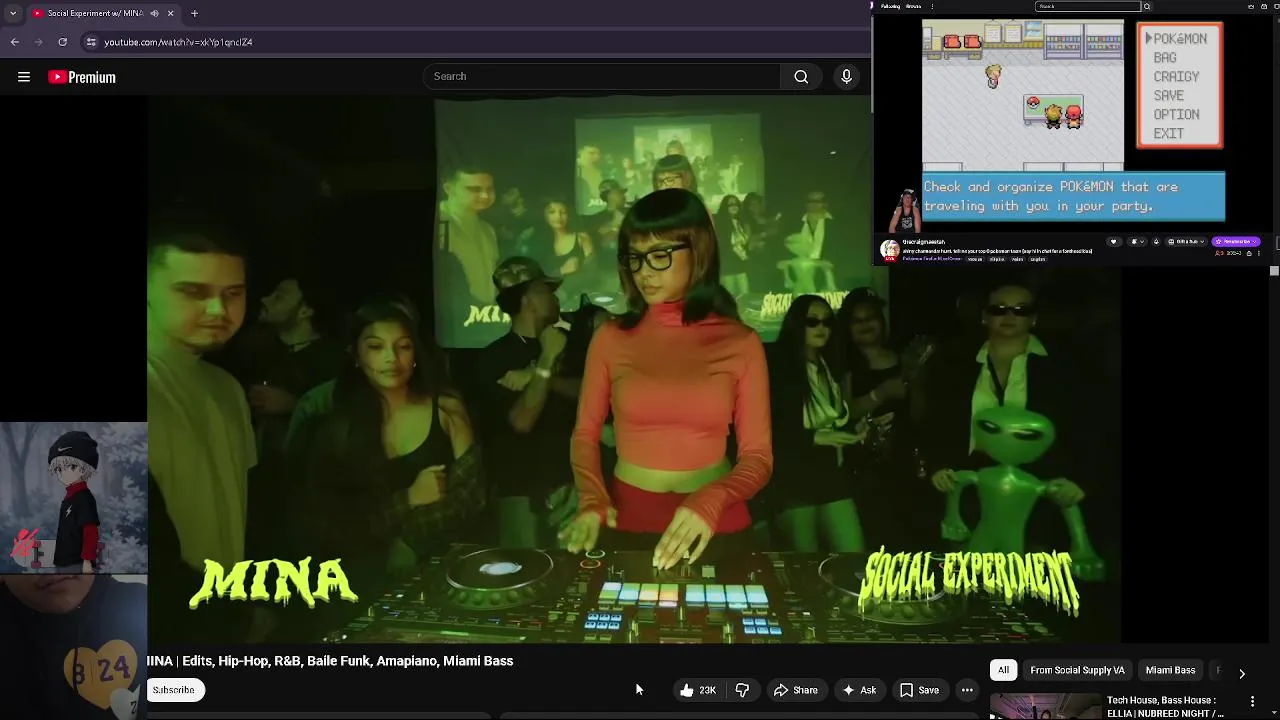Select the Social Experiment w/ MINA tab
Viewport: 1280px width, 720px height.
(x=95, y=13)
